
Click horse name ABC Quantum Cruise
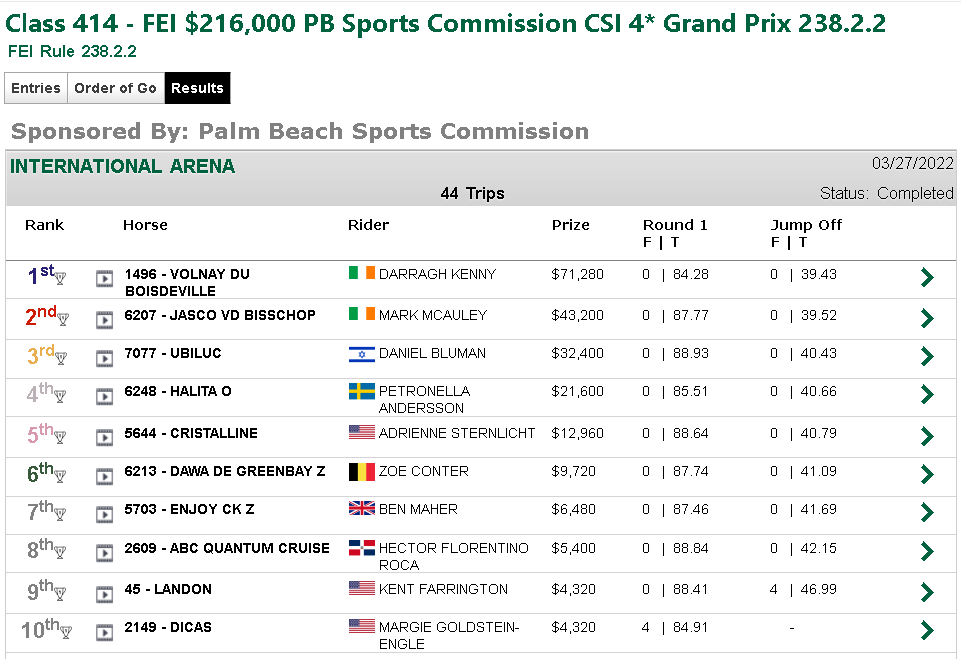coord(227,548)
